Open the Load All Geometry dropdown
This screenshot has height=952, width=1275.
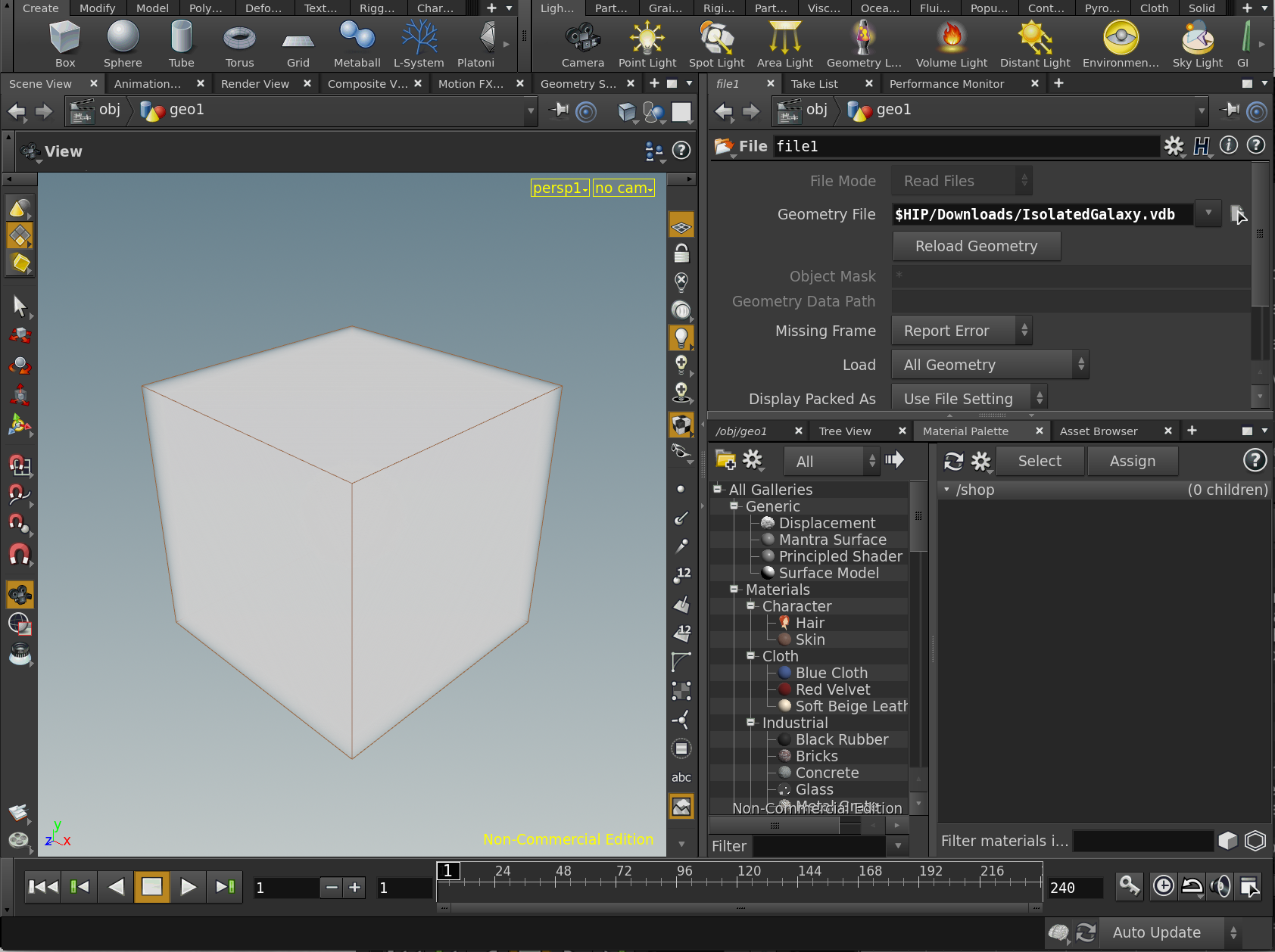(990, 365)
